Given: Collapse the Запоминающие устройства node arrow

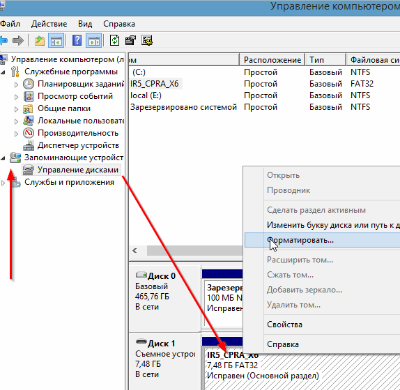Looking at the screenshot, I should [x=3, y=158].
